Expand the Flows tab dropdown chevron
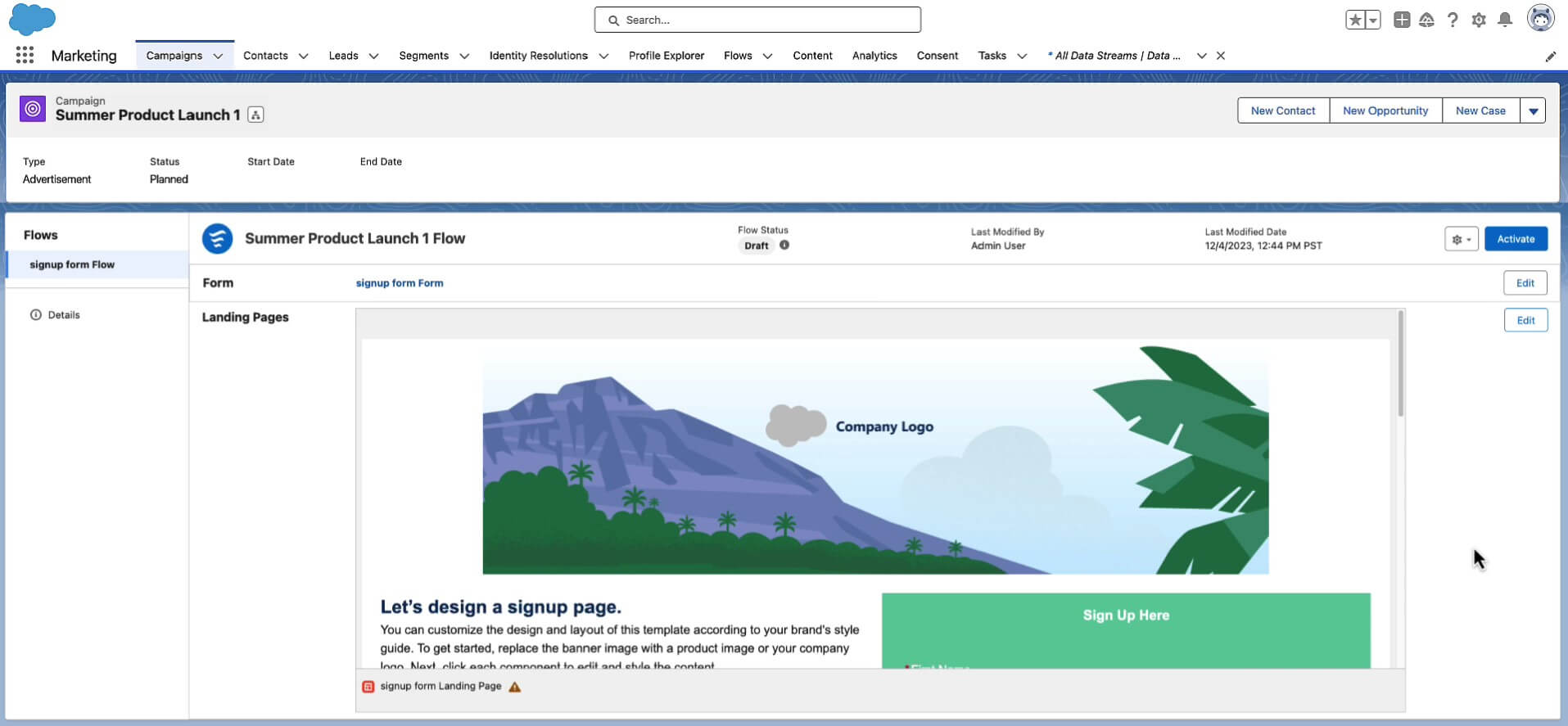The width and height of the screenshot is (1568, 726). tap(767, 56)
